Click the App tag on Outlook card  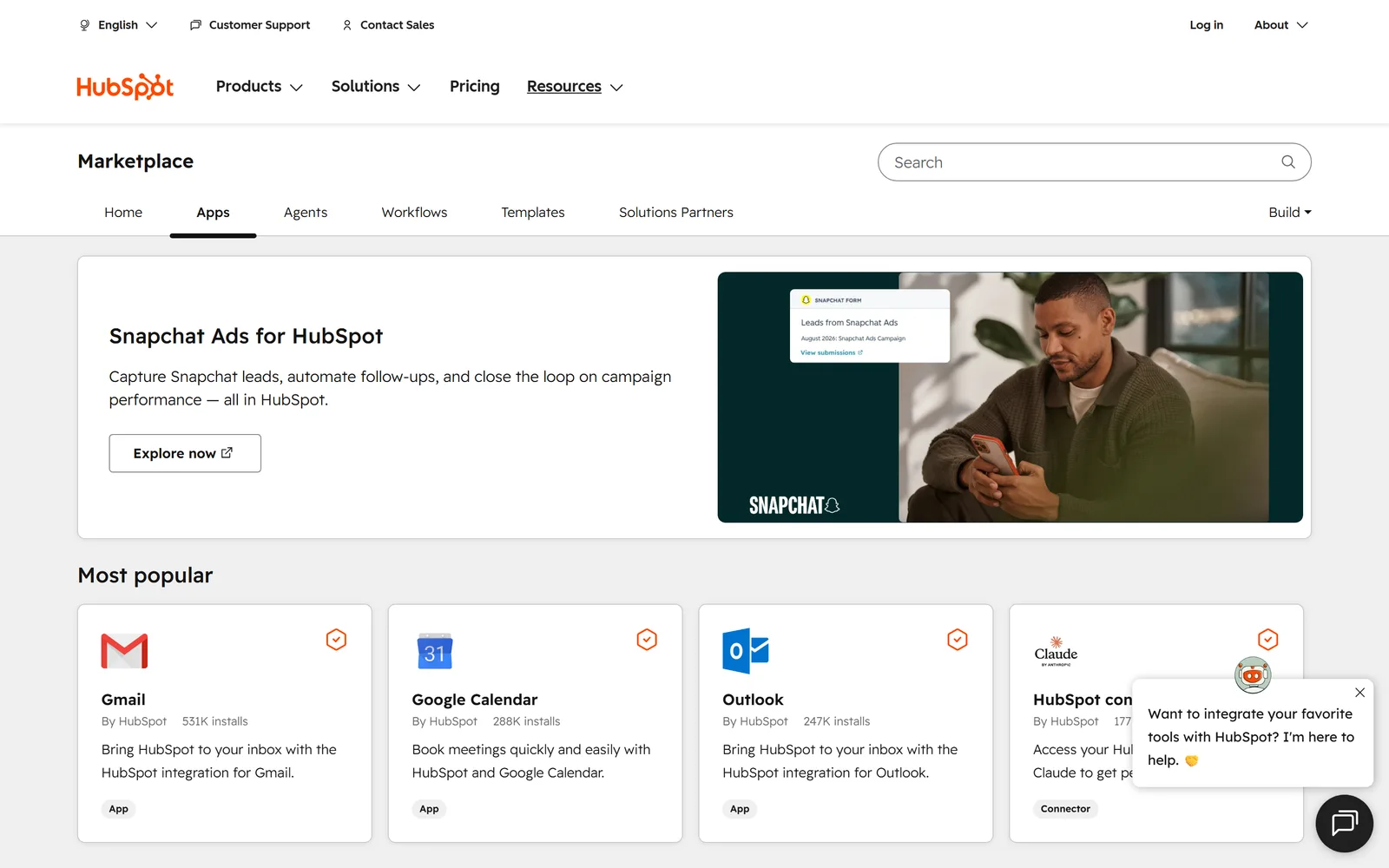[740, 809]
